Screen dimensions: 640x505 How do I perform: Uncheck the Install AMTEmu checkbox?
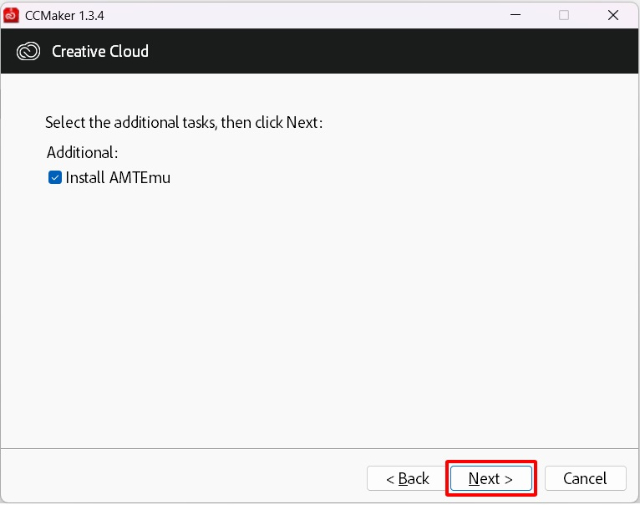pyautogui.click(x=55, y=178)
